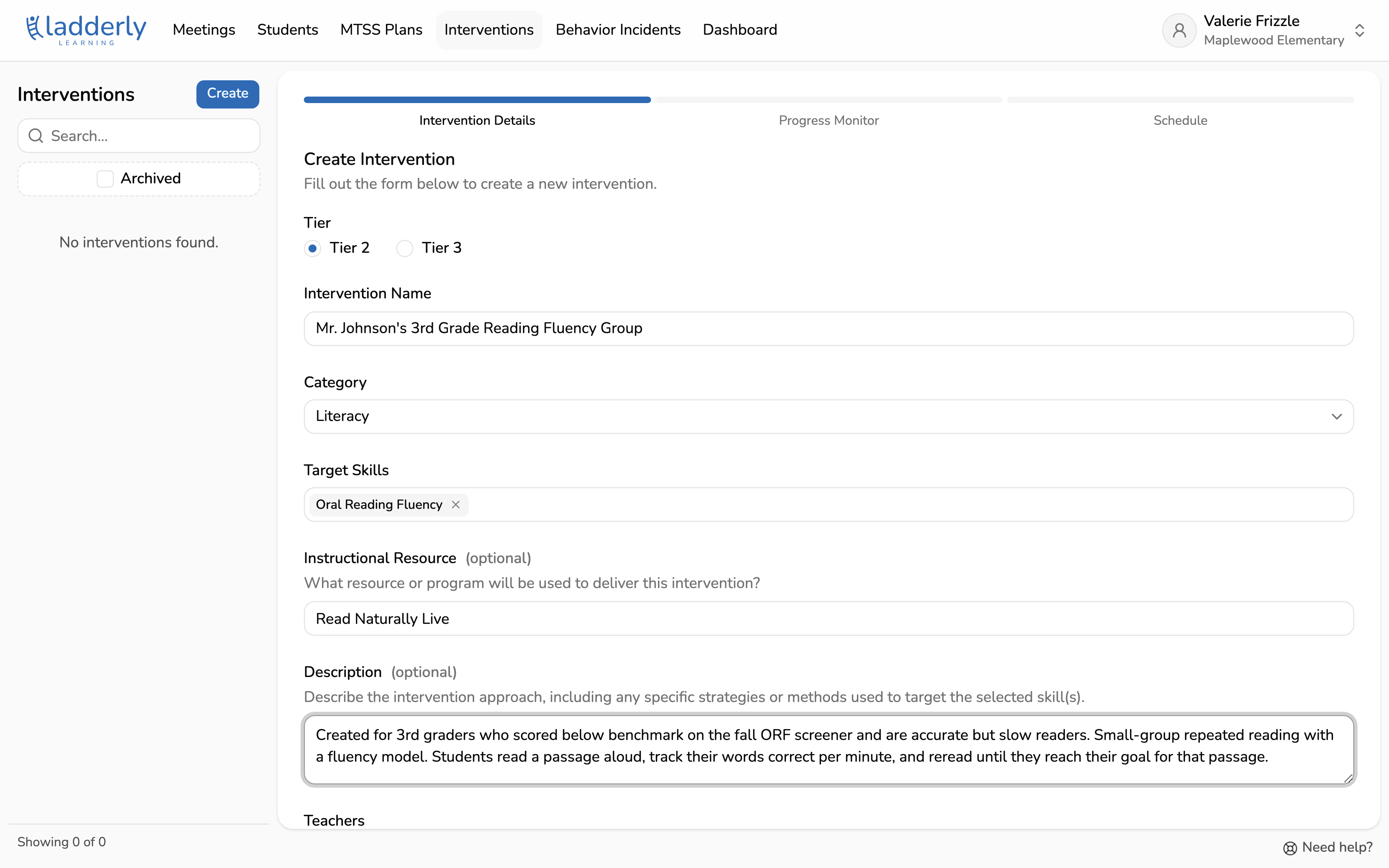Click the Intervention Name input field
This screenshot has height=868, width=1389.
[x=828, y=328]
